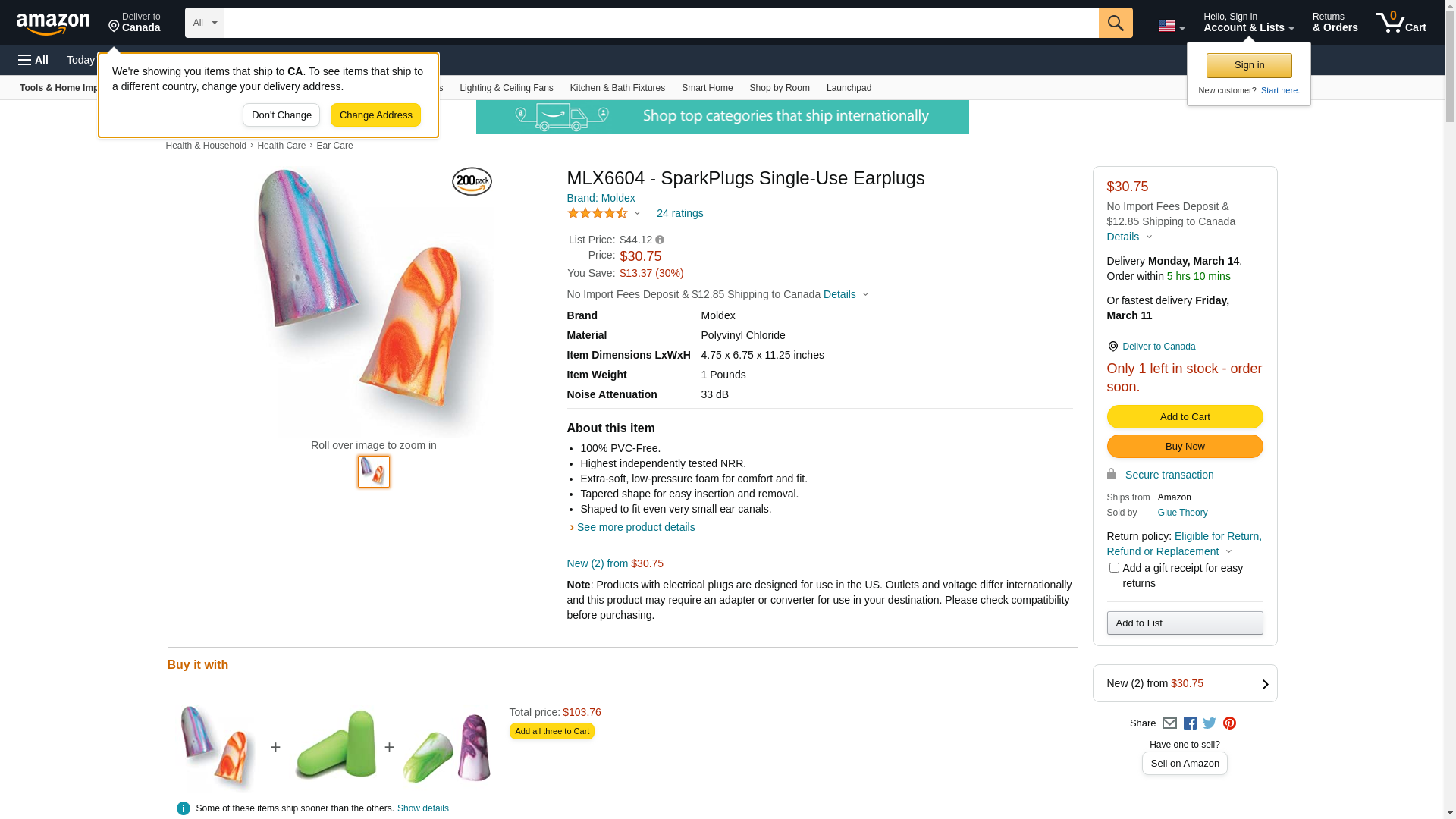The image size is (1456, 819).
Task: Expand the Add to List dropdown
Action: pos(1185,623)
